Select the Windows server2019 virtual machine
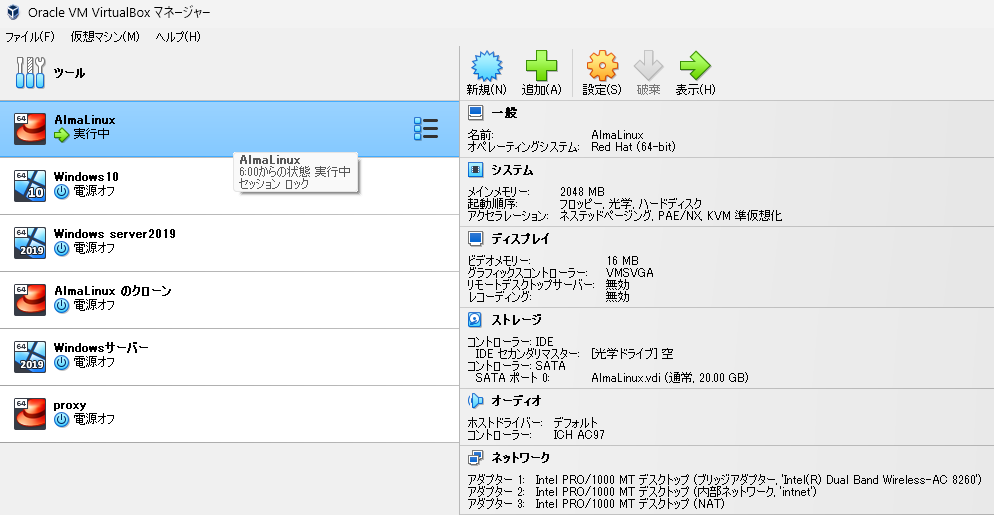The width and height of the screenshot is (994, 515). (229, 243)
